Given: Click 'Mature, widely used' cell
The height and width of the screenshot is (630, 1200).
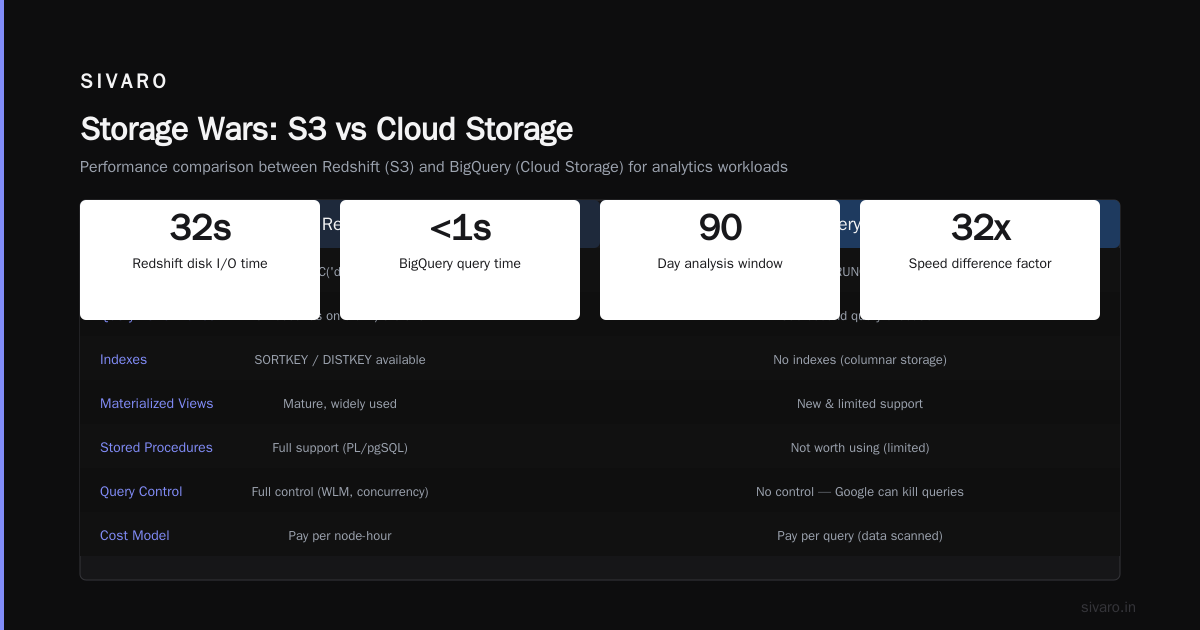Looking at the screenshot, I should 340,404.
